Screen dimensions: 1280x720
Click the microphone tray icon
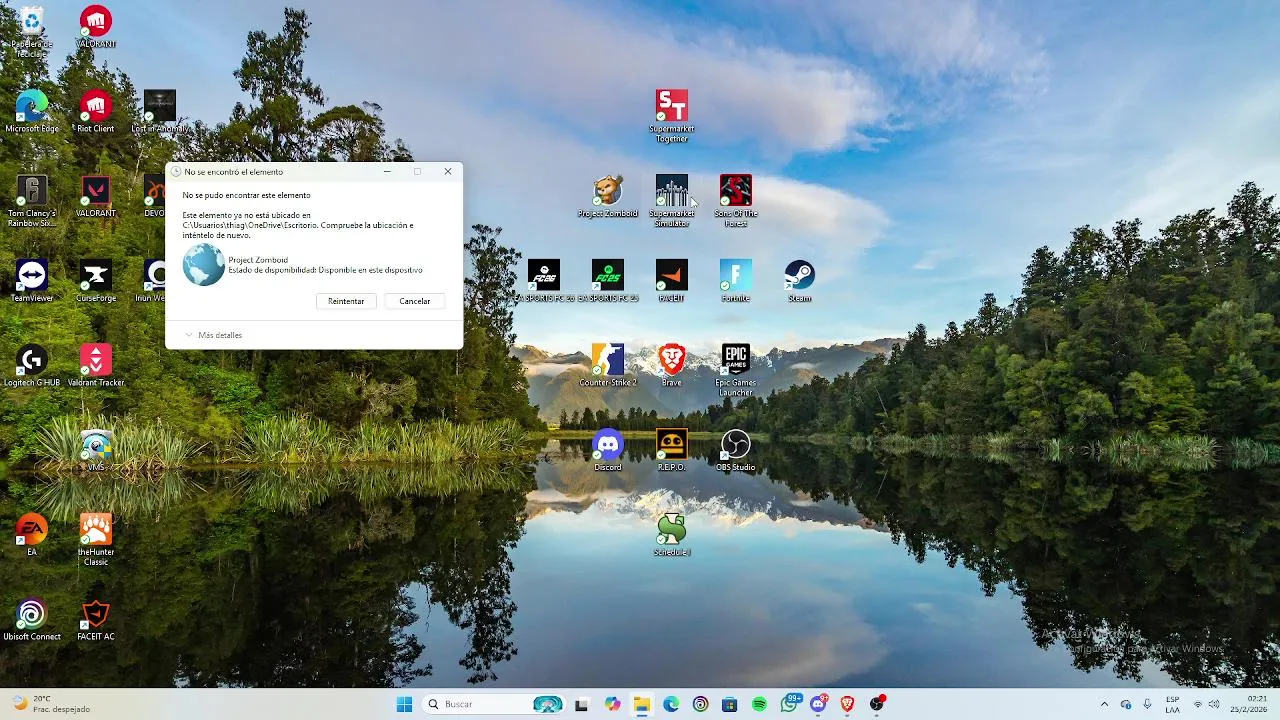click(1147, 704)
